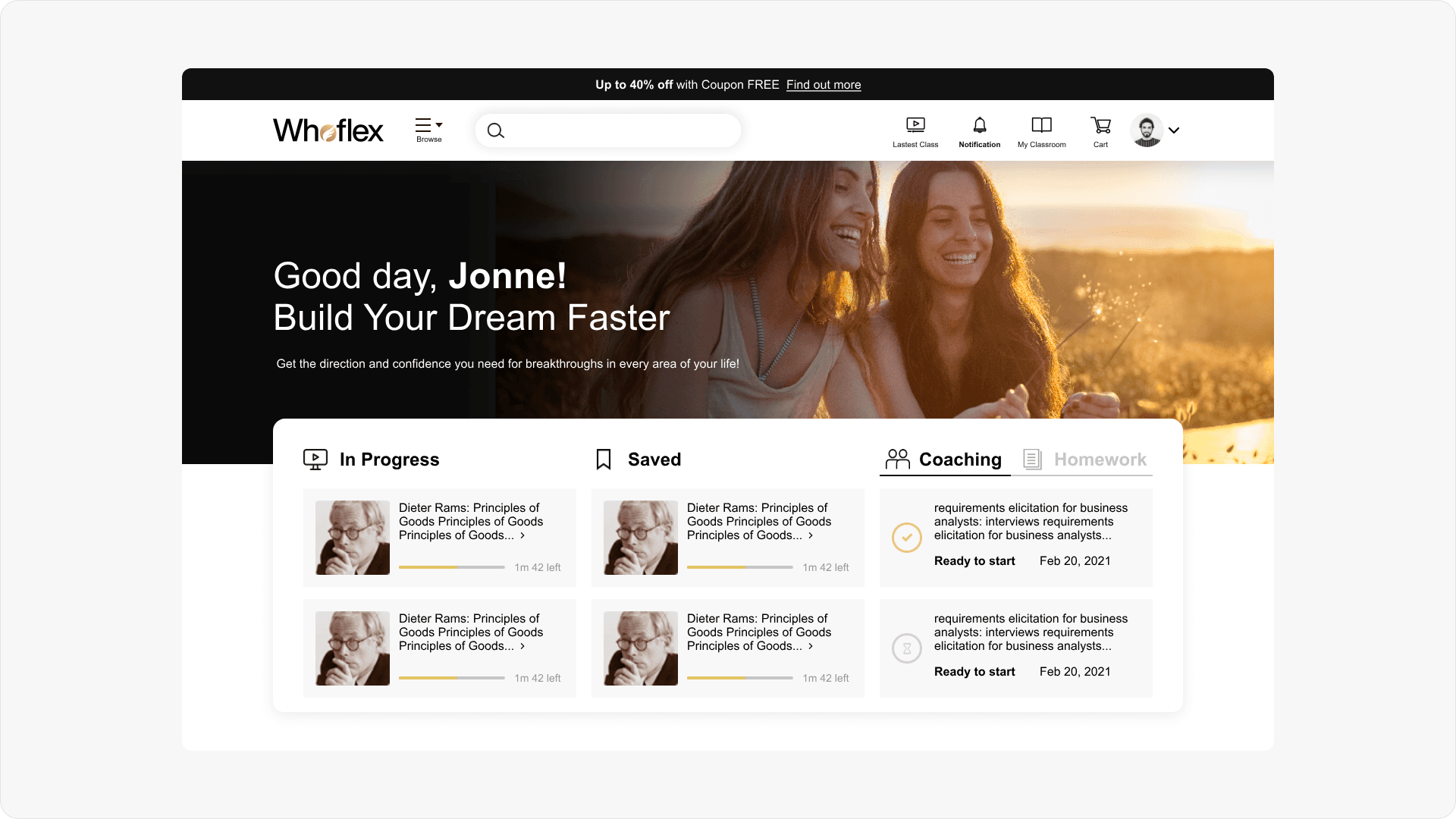Click first In Progress course progress bar
Image resolution: width=1456 pixels, height=819 pixels.
pos(452,567)
